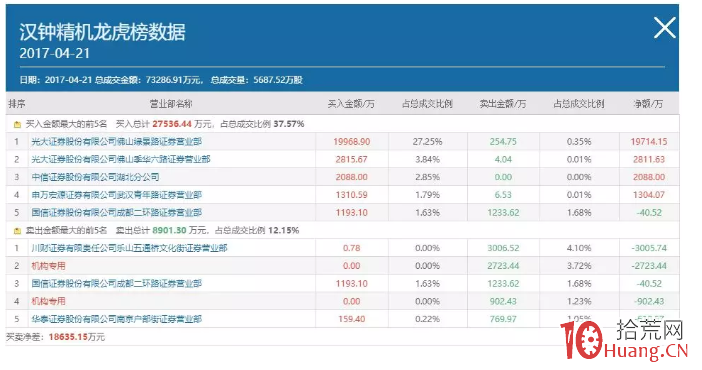Select the 0.35% ratio cell

[579, 142]
